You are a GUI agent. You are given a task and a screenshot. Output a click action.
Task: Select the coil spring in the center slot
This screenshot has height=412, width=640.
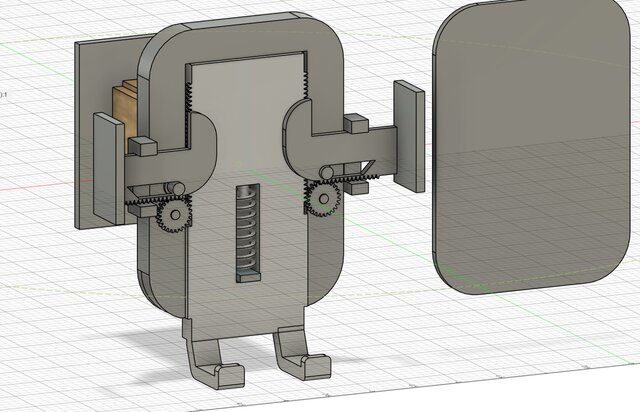[248, 229]
